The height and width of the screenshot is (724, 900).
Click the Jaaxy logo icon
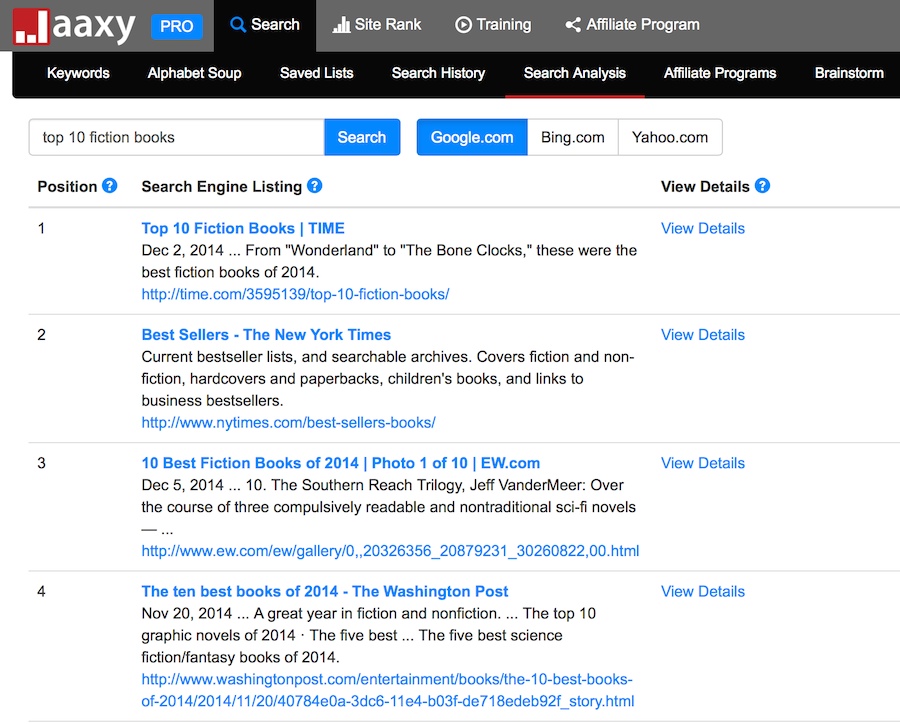click(x=30, y=26)
